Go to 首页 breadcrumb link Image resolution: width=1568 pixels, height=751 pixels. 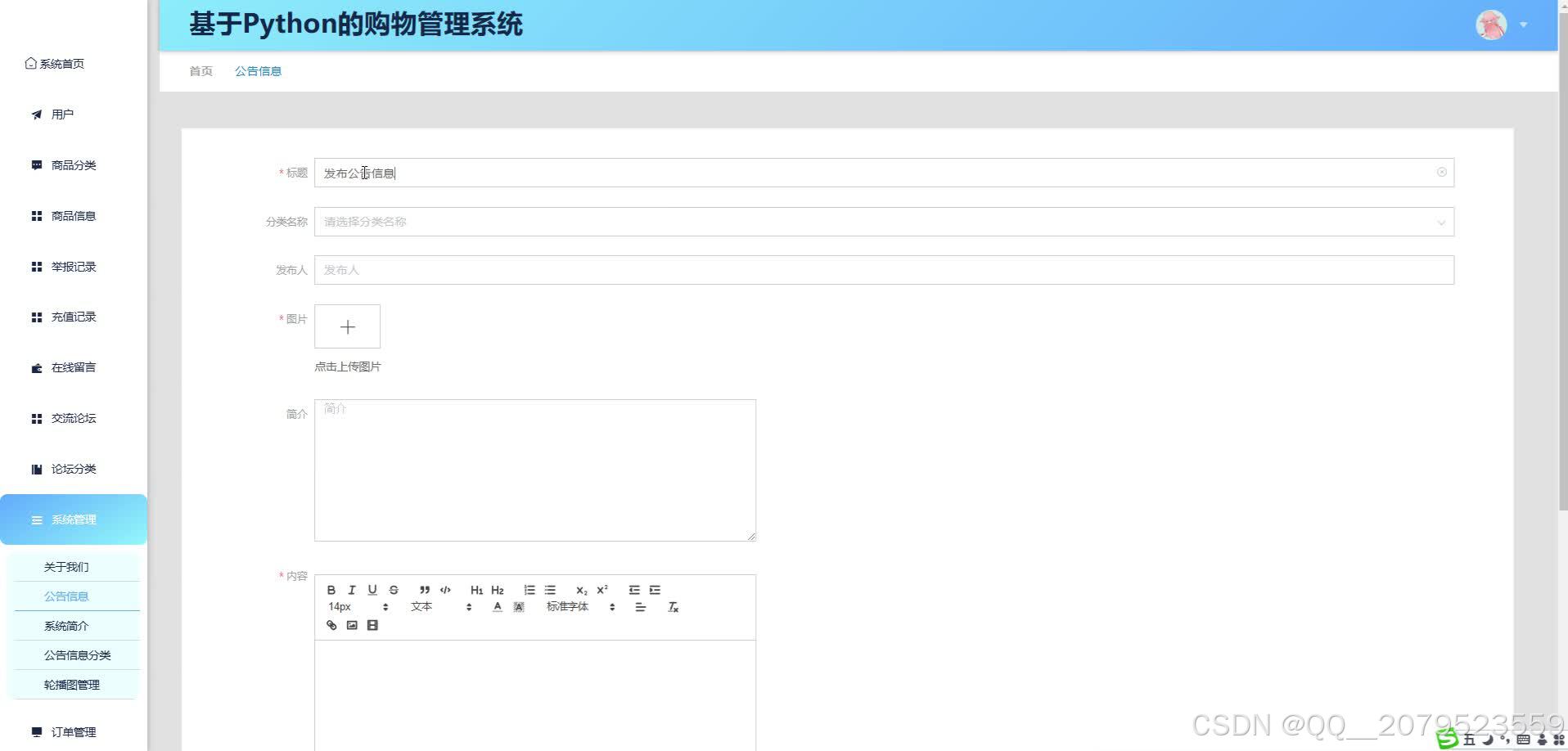point(201,71)
